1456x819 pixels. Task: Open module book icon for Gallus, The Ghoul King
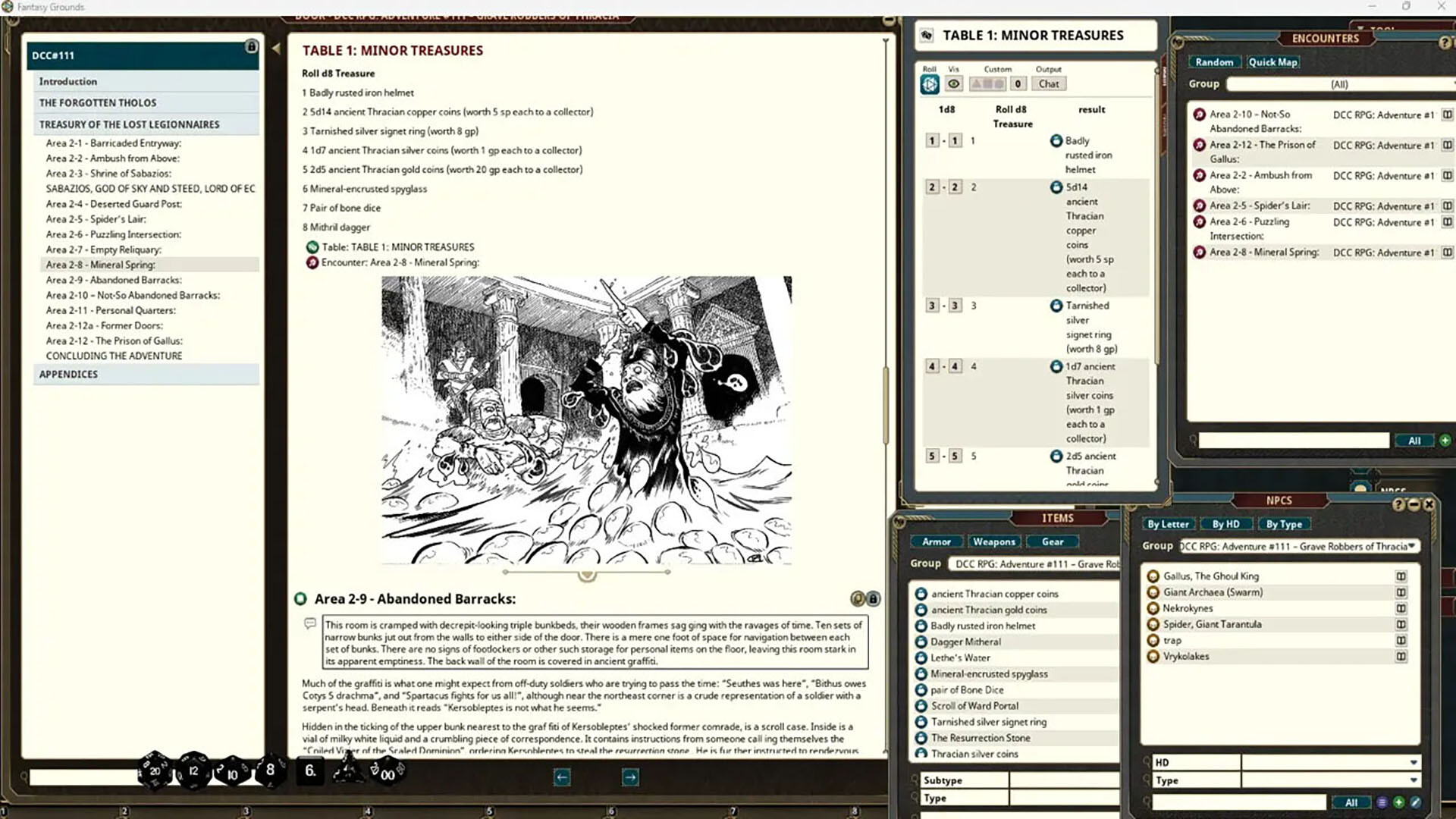(x=1401, y=576)
